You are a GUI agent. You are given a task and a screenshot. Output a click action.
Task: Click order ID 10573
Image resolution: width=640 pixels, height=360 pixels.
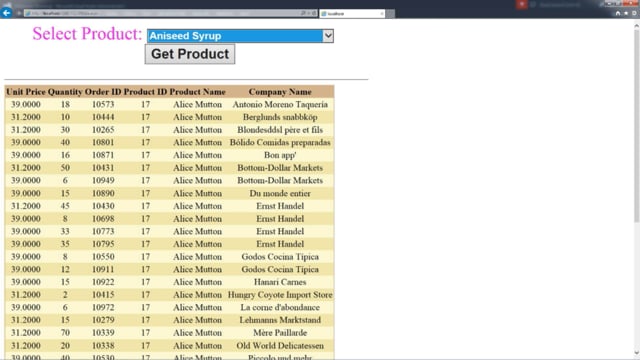103,104
